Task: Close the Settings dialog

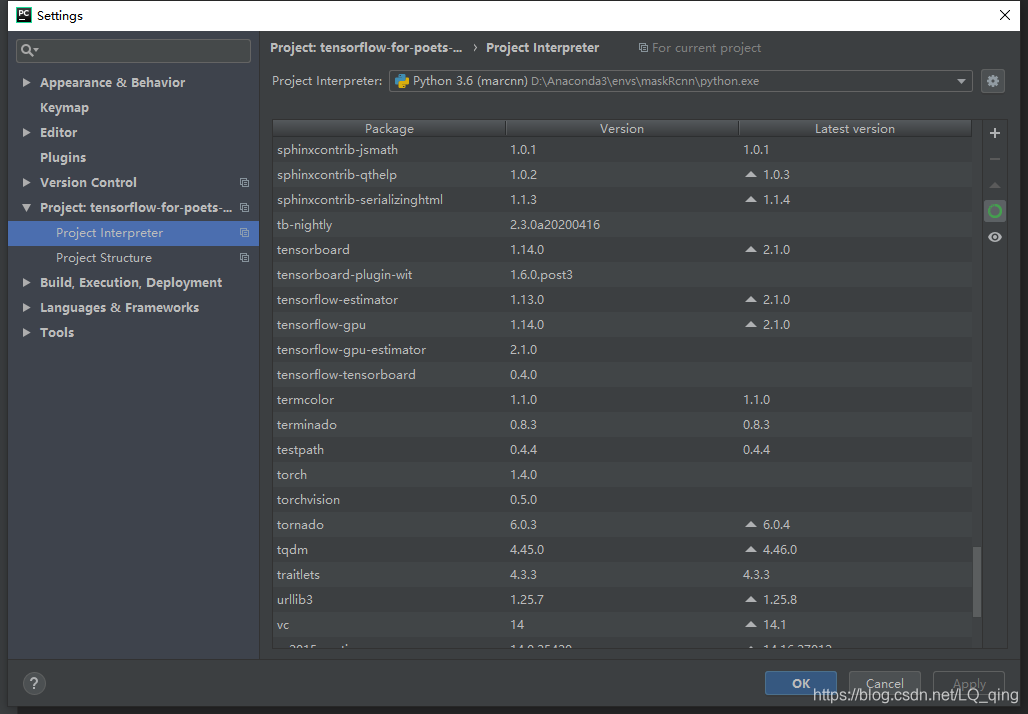Action: [x=1004, y=15]
